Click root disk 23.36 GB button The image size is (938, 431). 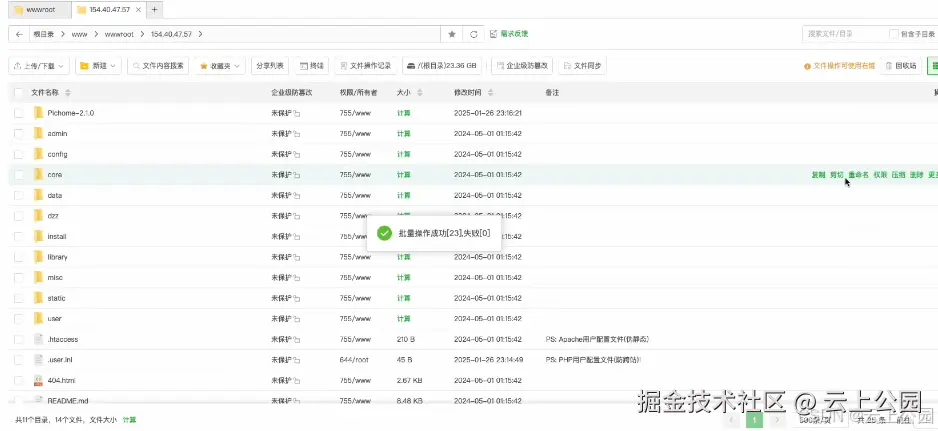click(442, 66)
